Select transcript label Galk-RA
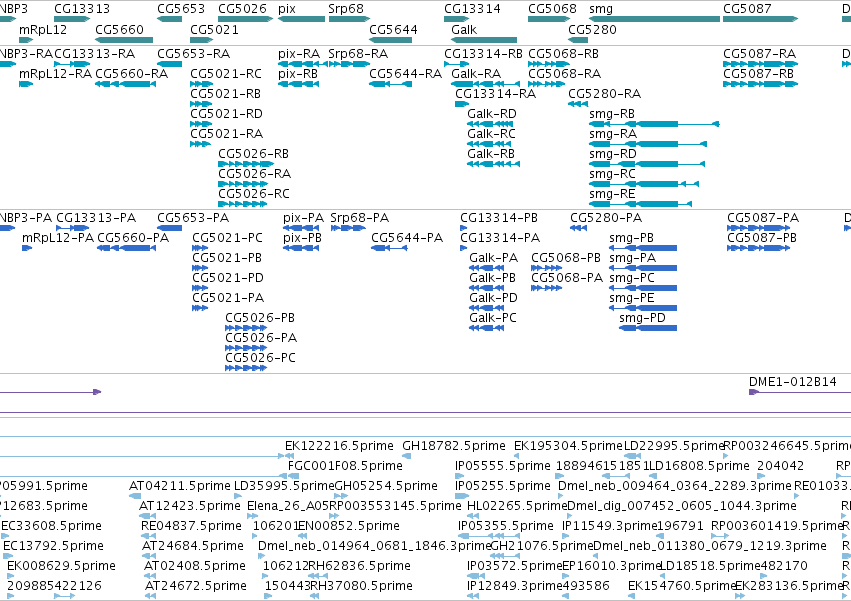This screenshot has height=601, width=851. point(476,74)
